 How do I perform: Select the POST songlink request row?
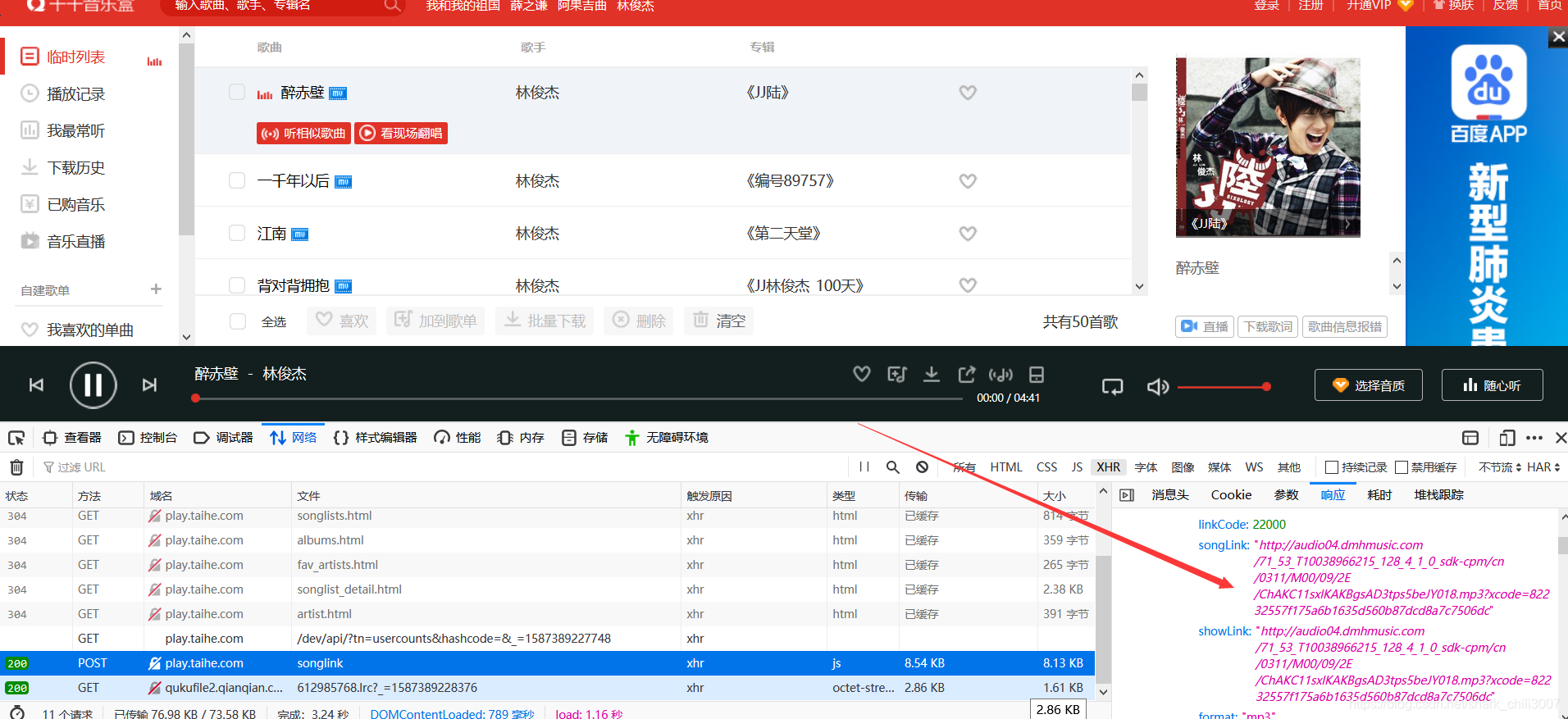click(x=547, y=663)
